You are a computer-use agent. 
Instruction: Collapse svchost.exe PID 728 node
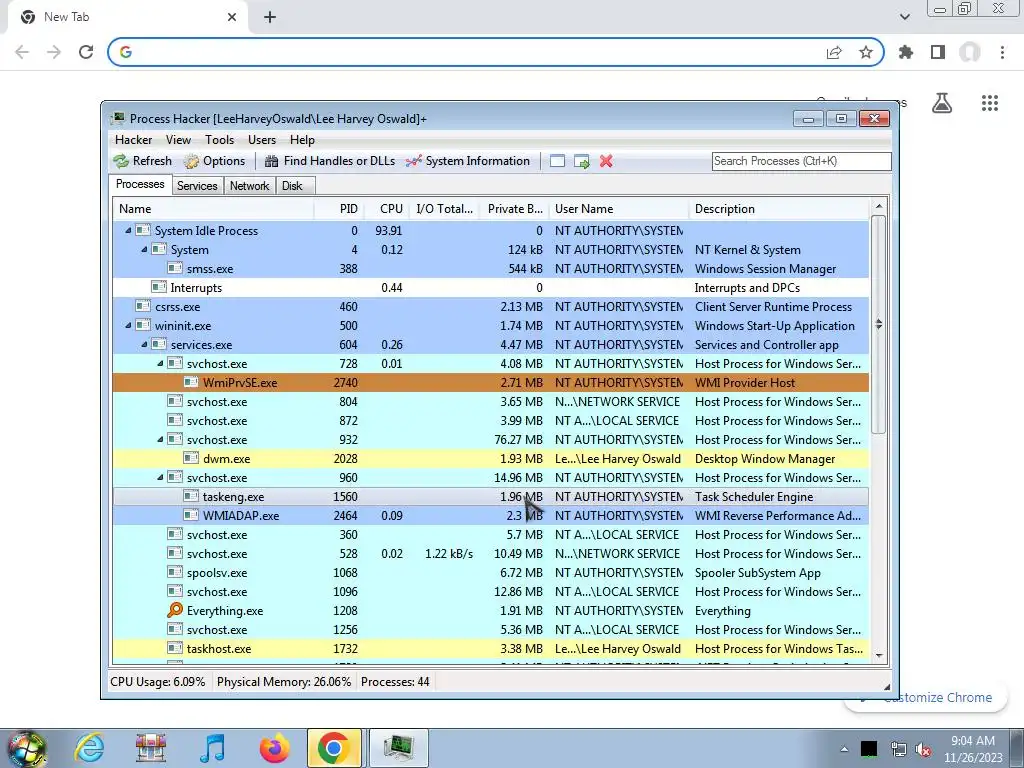(x=160, y=363)
